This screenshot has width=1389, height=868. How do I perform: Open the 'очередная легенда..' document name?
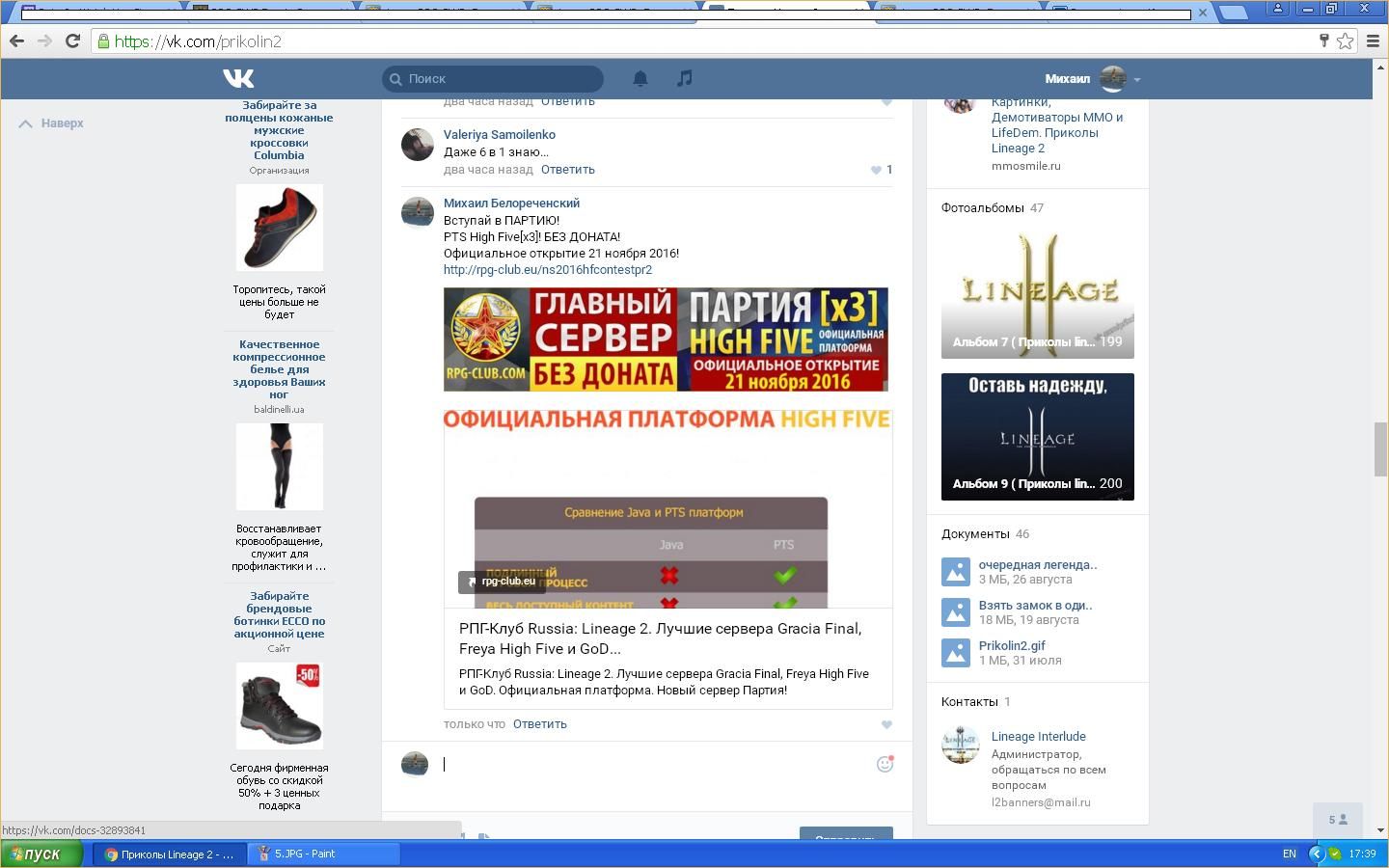click(x=1038, y=565)
